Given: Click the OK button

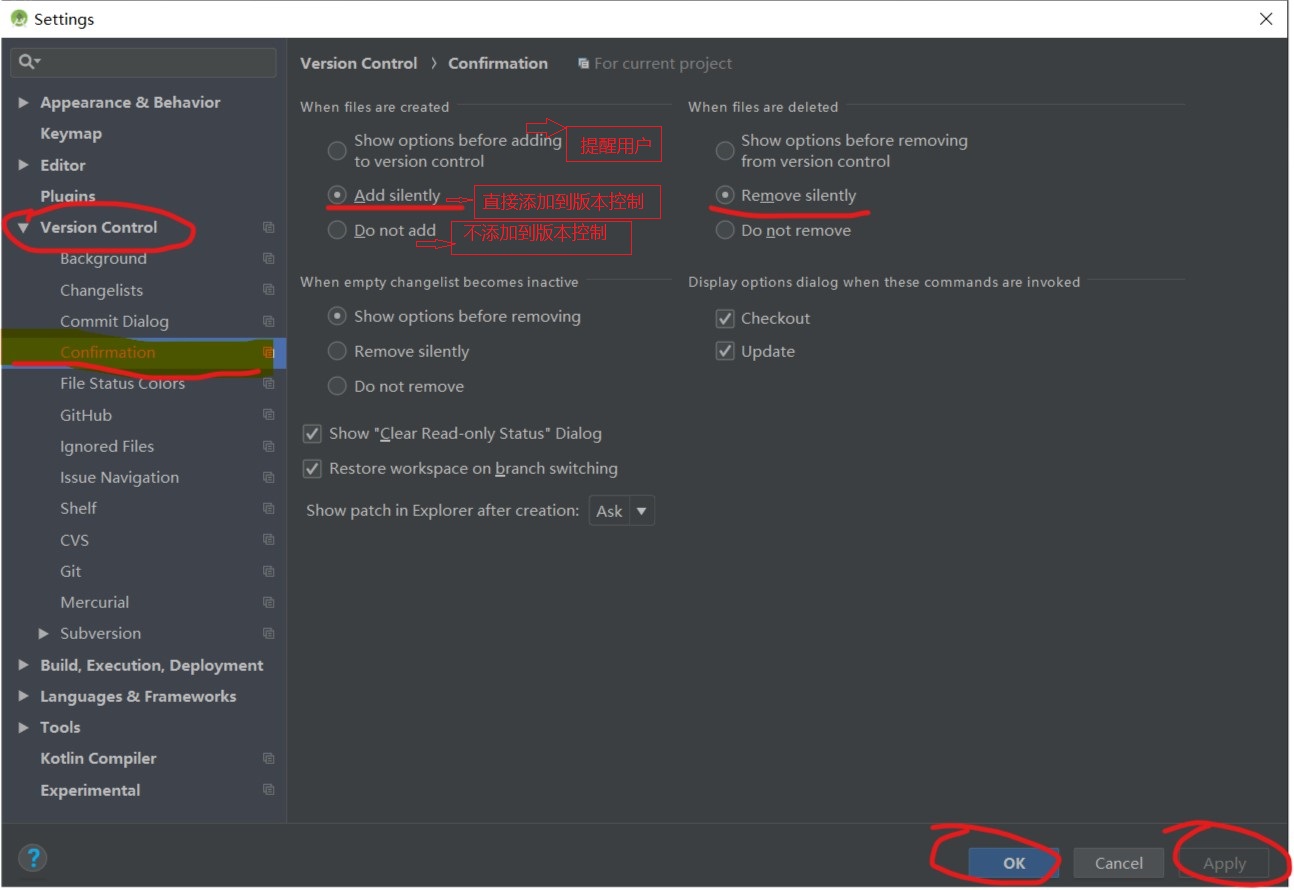Looking at the screenshot, I should coord(1014,863).
